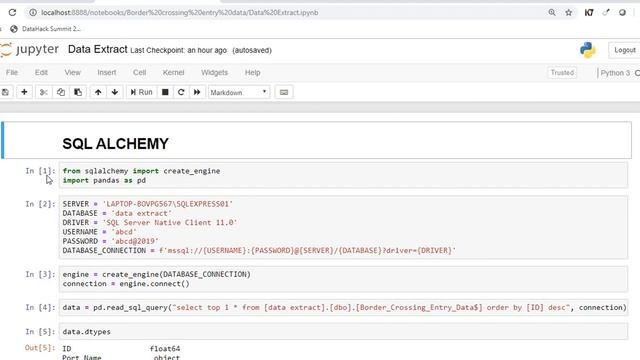Open the DataHack Summit bookmark

pos(45,29)
